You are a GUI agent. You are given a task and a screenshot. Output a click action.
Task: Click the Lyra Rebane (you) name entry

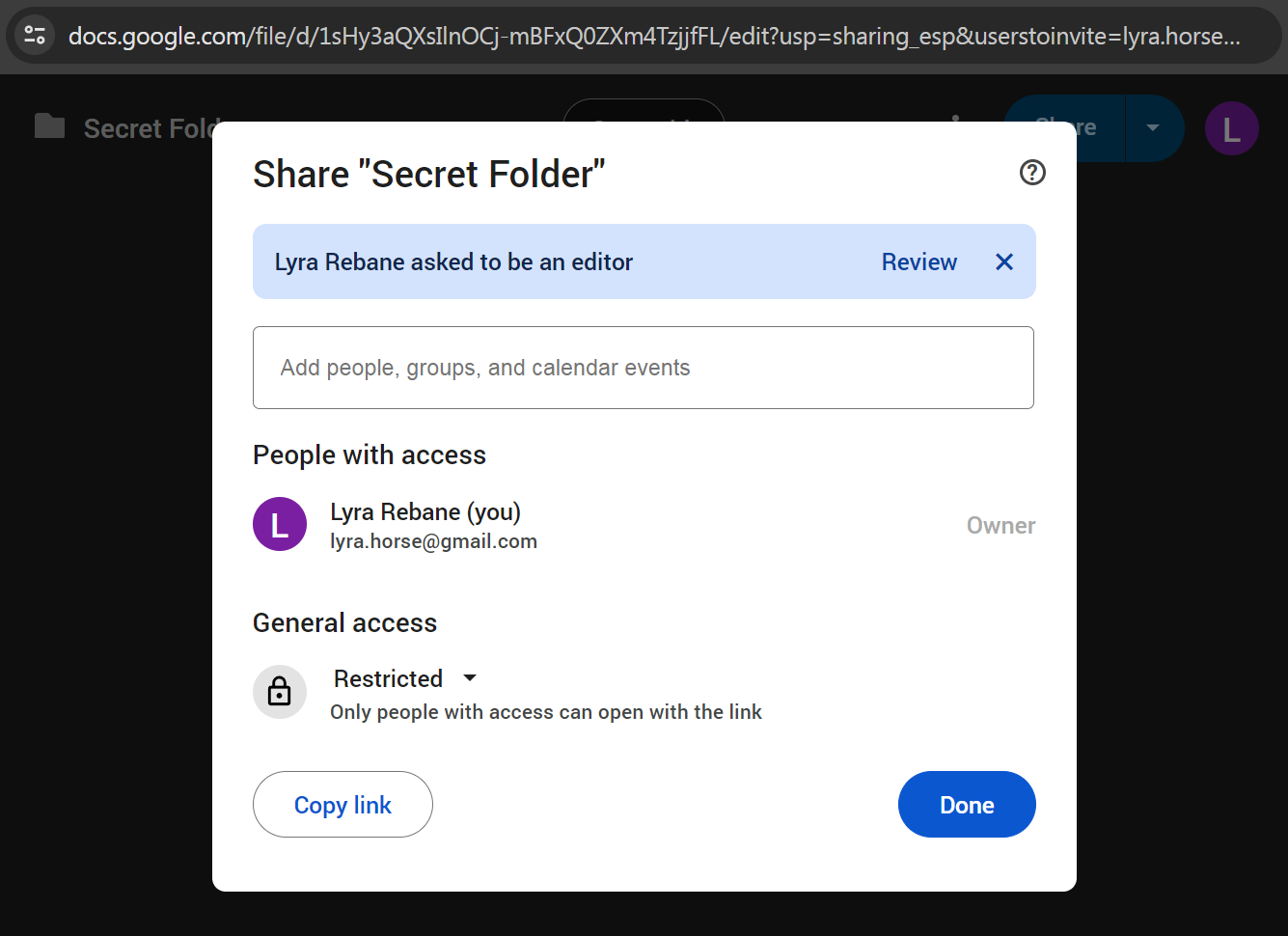[x=425, y=511]
